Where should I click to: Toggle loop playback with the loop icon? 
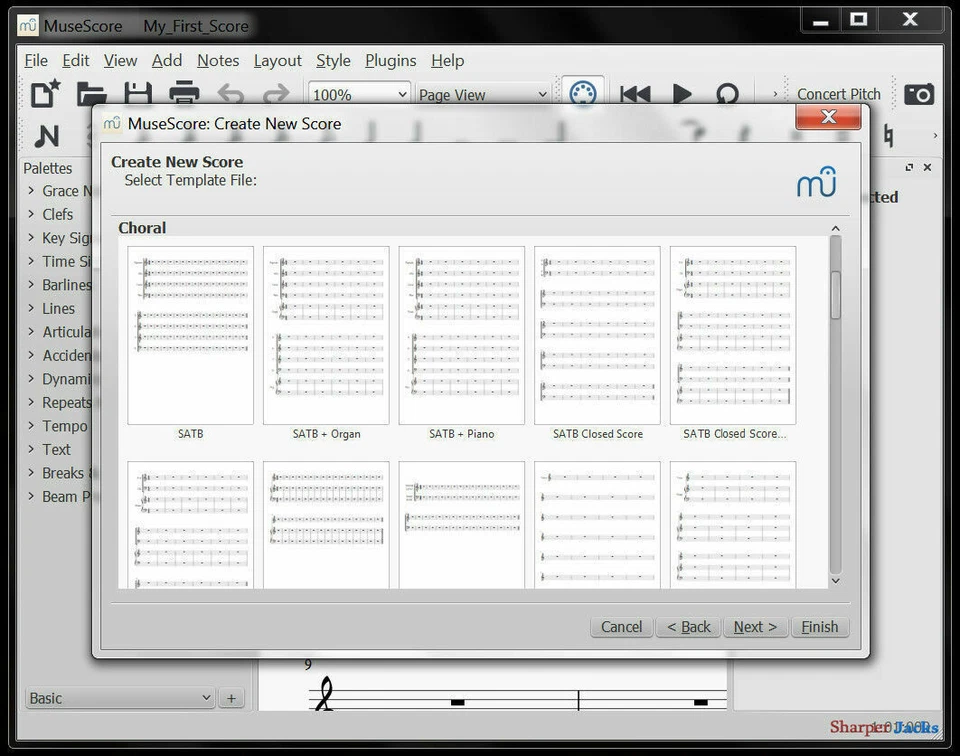pos(728,93)
